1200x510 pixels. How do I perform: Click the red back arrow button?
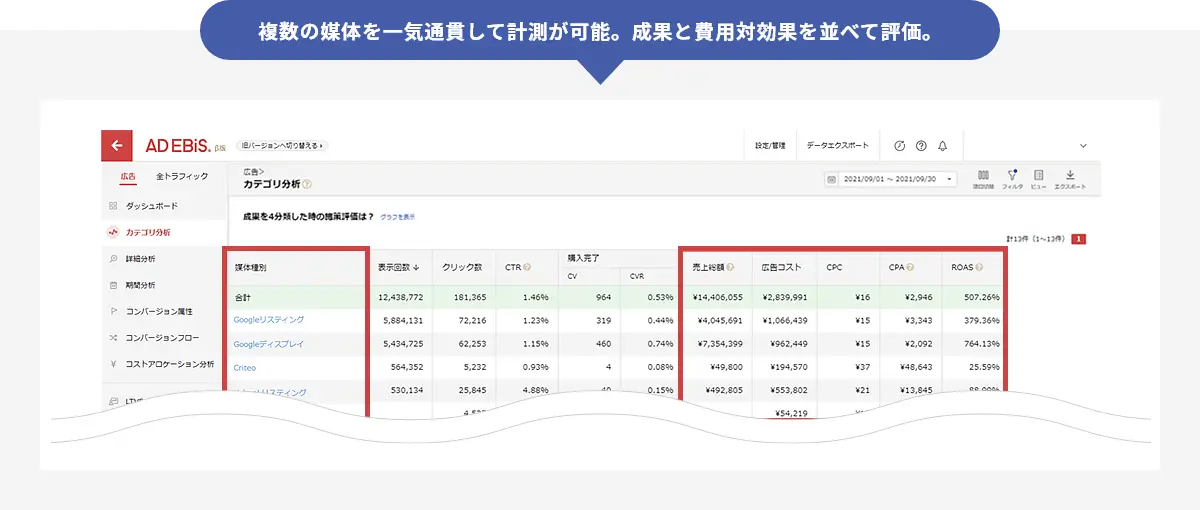click(x=117, y=145)
